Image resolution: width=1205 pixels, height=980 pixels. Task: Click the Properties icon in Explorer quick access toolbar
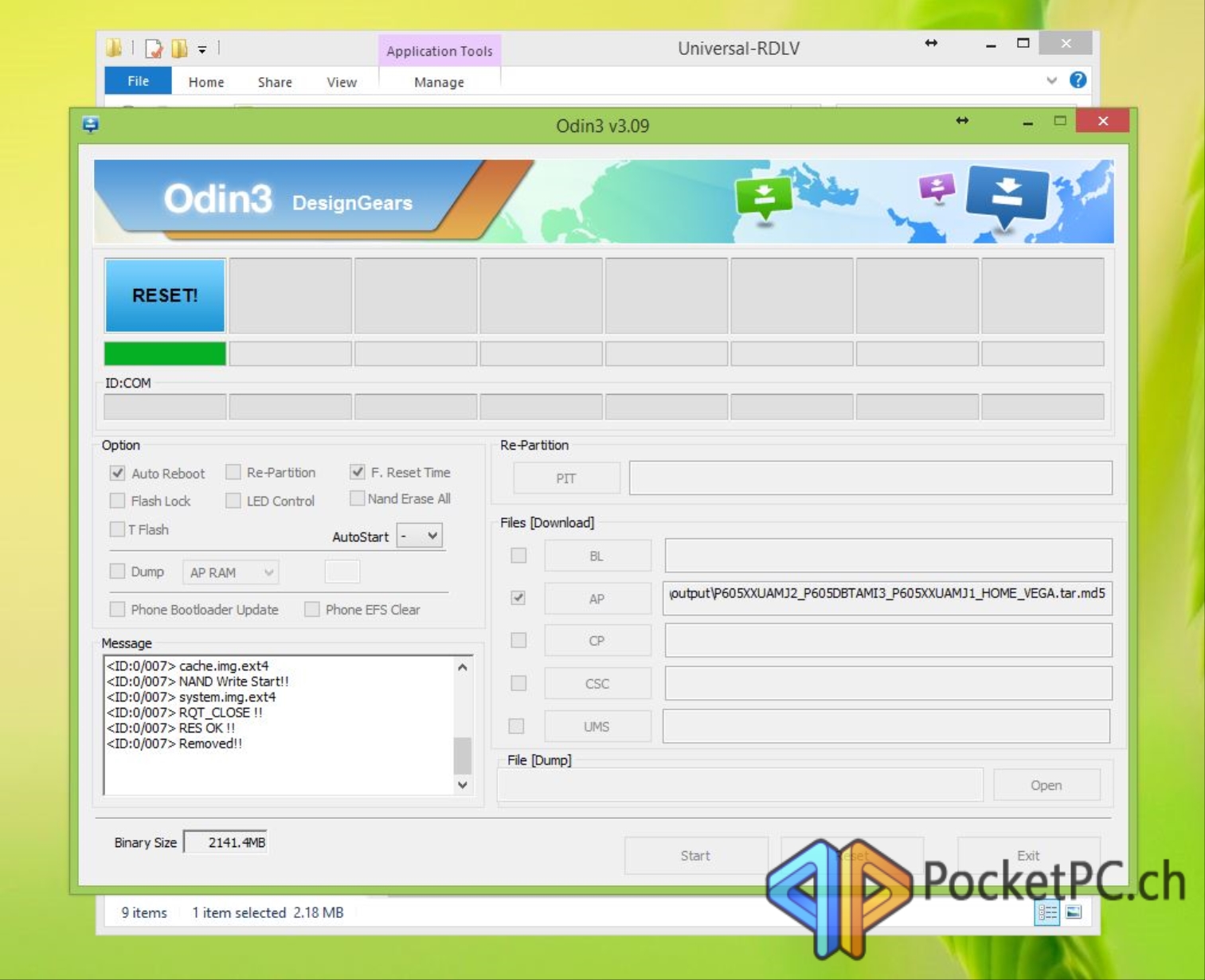pos(154,49)
